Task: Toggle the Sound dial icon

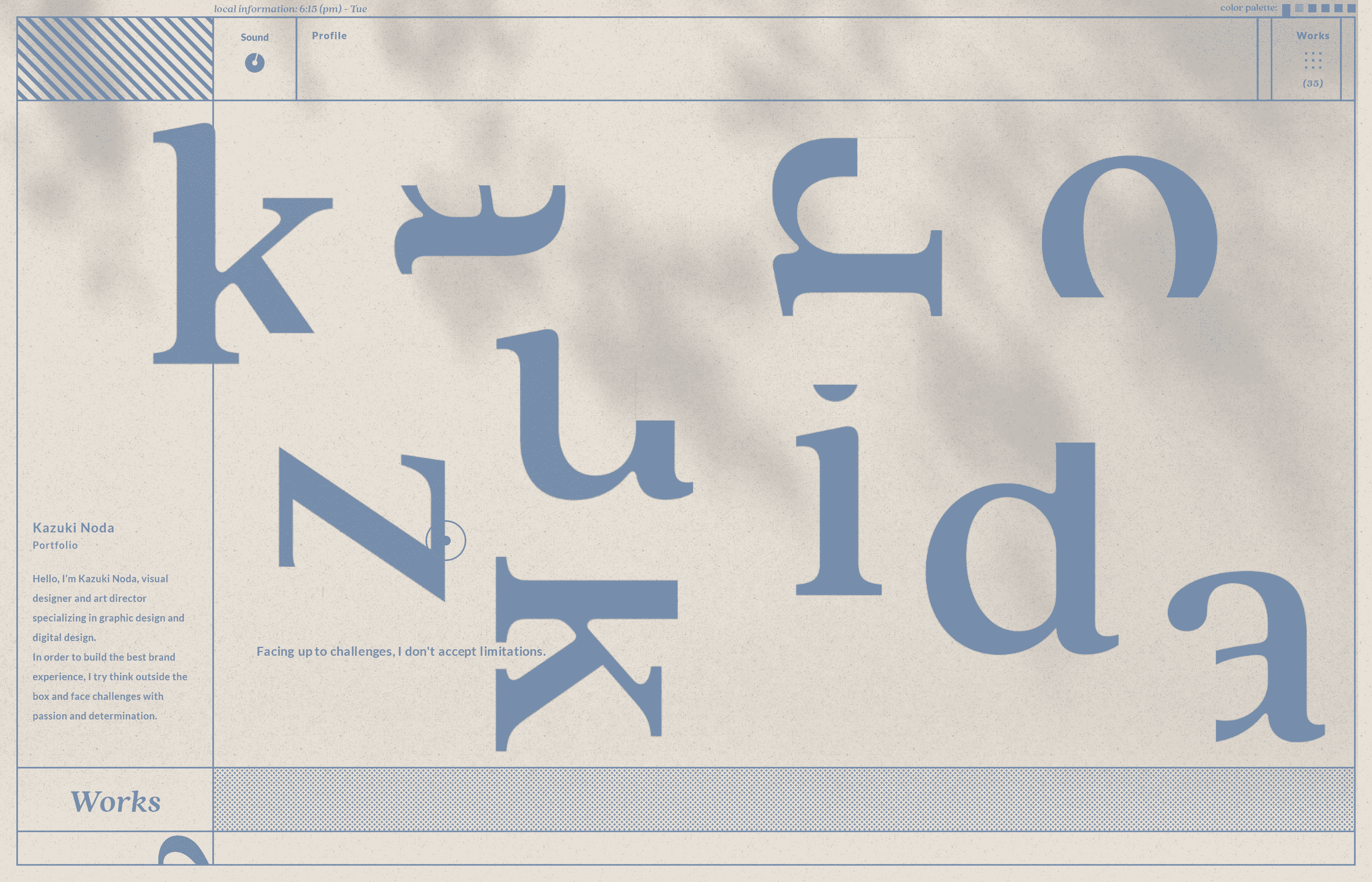Action: 255,62
